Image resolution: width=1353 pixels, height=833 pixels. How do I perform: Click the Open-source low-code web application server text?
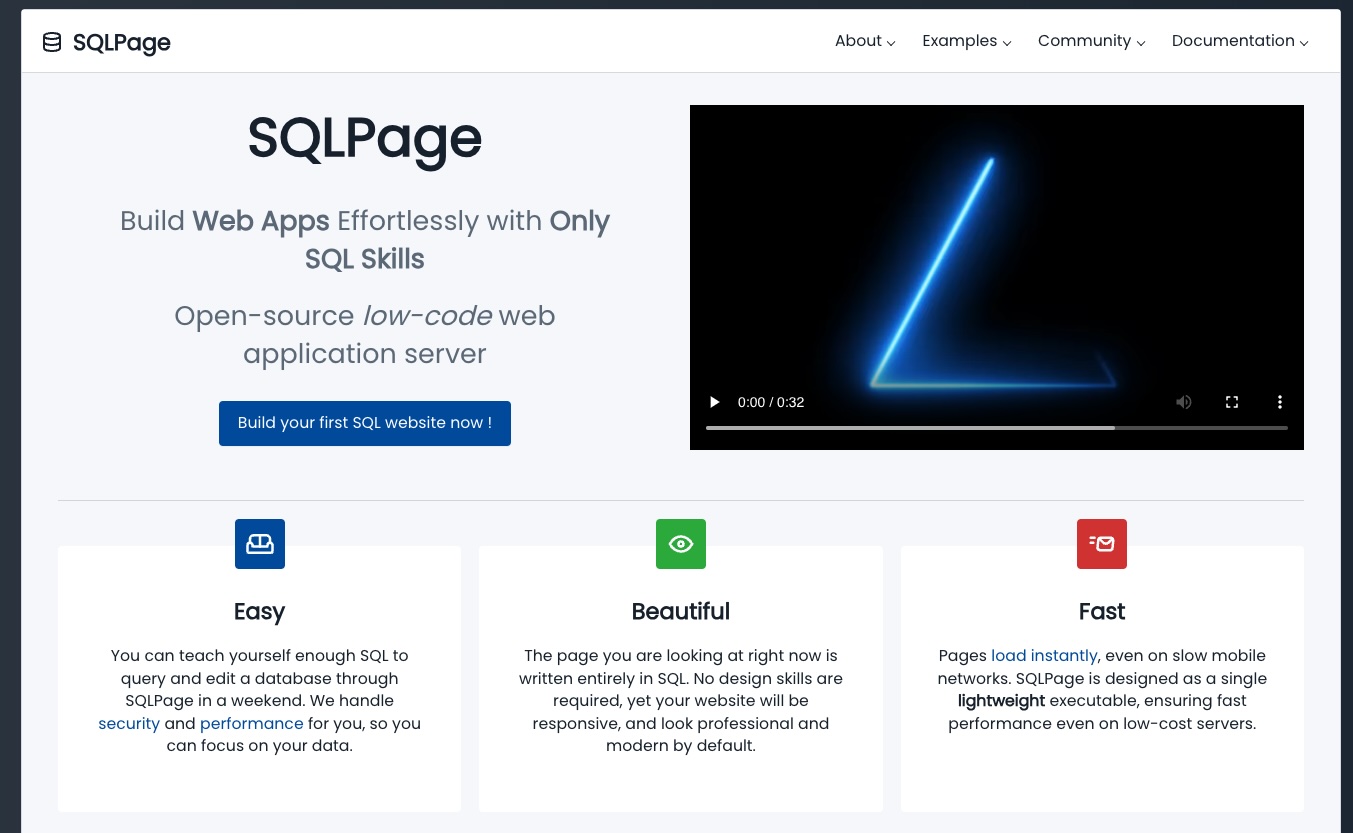coord(365,335)
